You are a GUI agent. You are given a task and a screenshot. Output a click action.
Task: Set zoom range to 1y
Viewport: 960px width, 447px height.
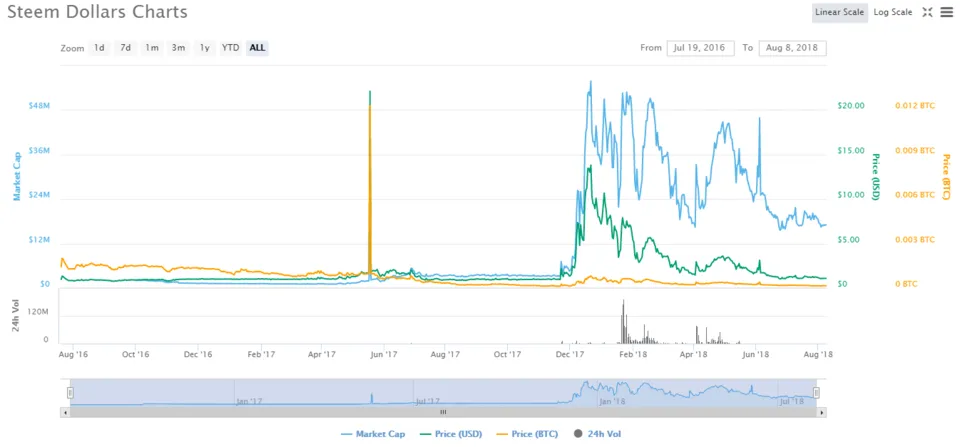204,48
